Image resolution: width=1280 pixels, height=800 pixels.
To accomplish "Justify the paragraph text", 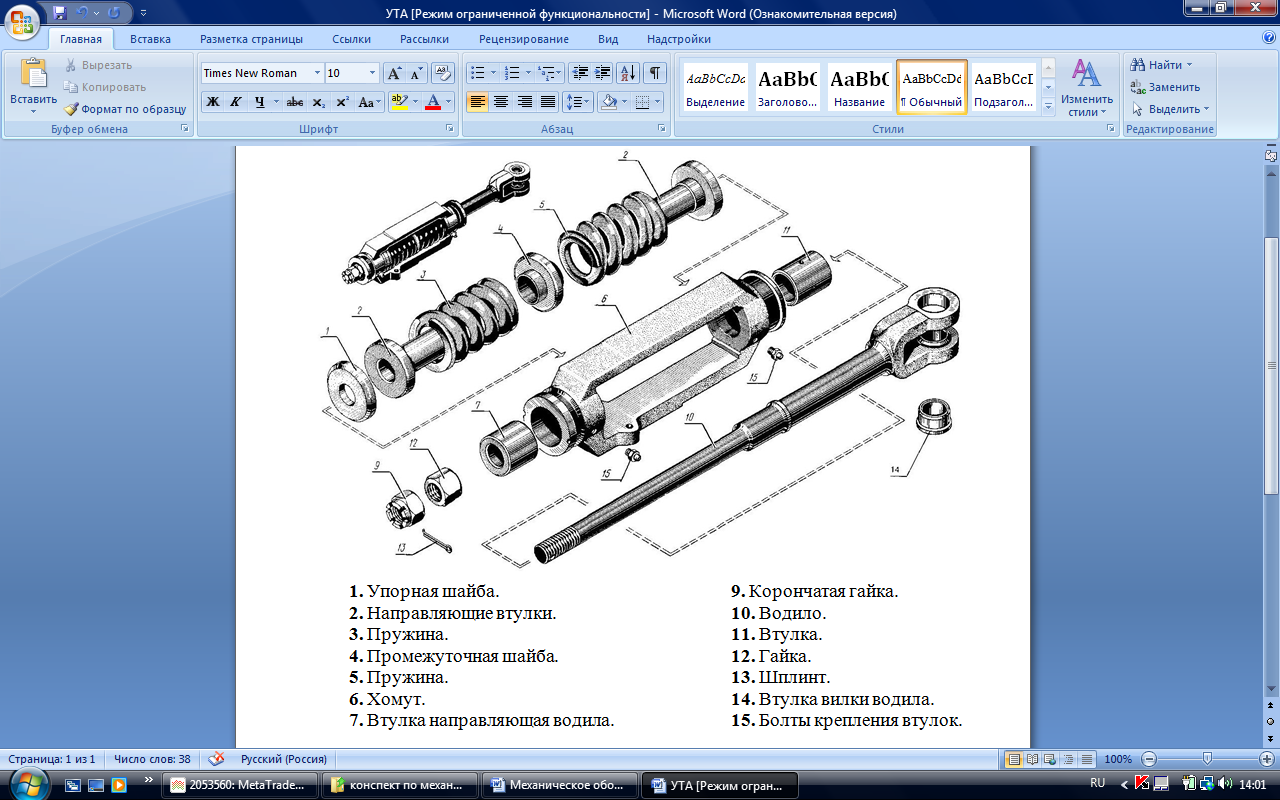I will coord(547,102).
